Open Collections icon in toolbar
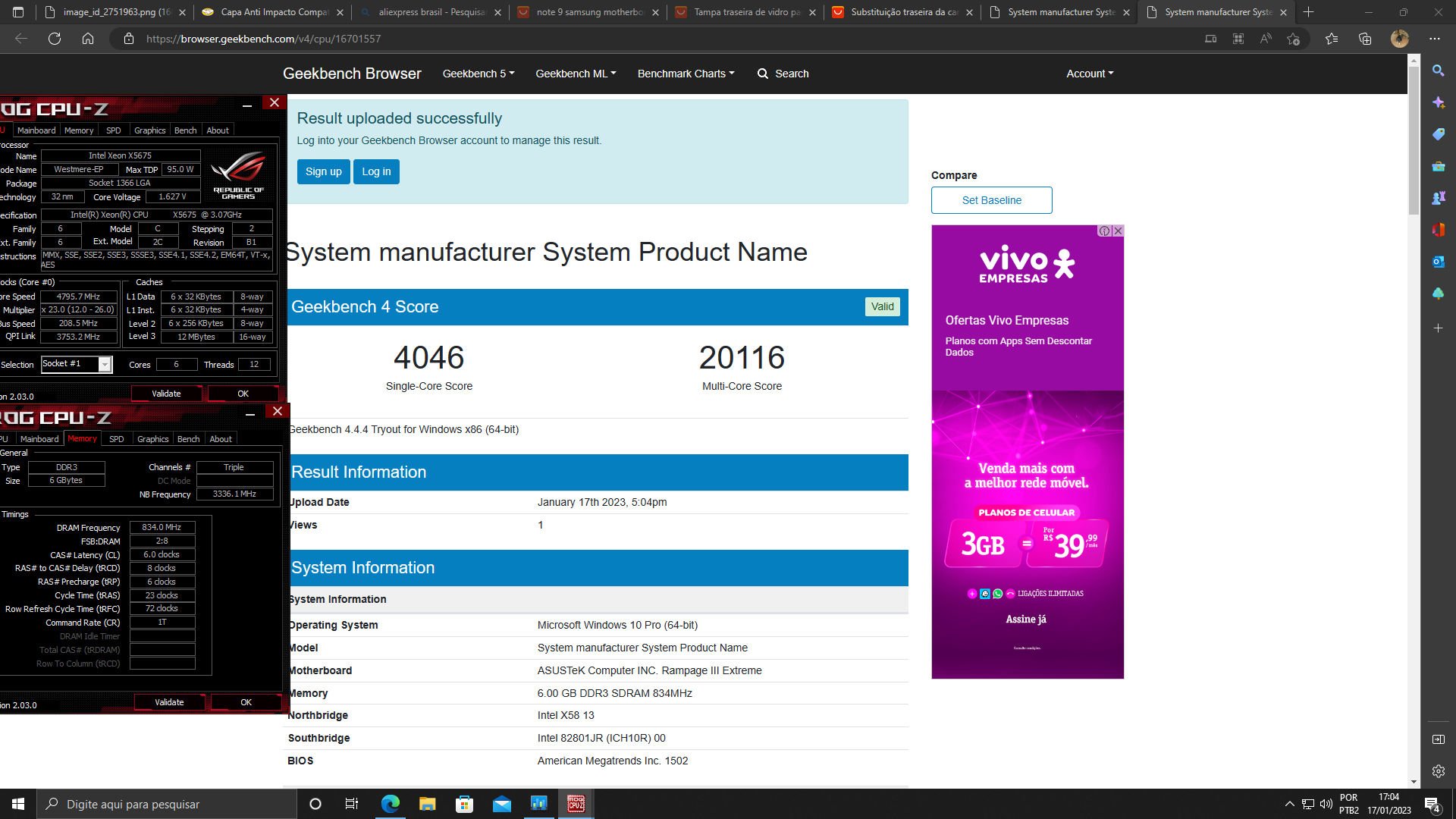This screenshot has width=1456, height=819. click(1365, 39)
